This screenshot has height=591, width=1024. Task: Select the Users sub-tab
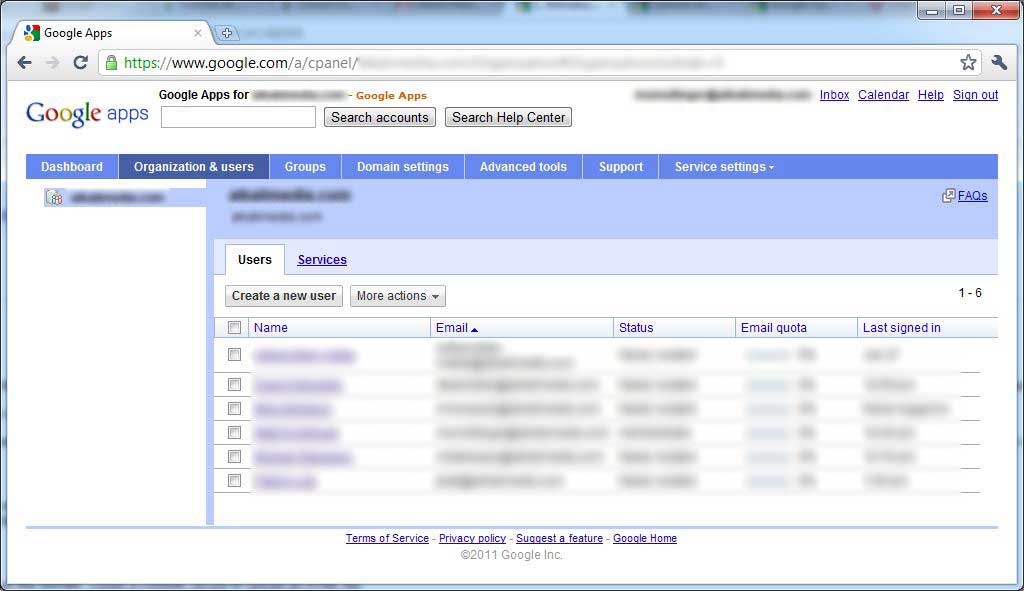[255, 259]
